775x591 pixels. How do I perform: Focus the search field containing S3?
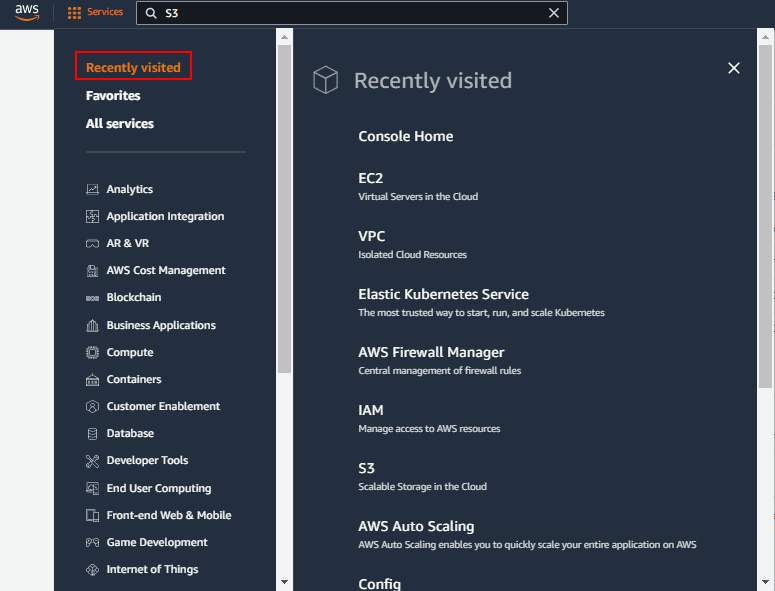coord(351,13)
